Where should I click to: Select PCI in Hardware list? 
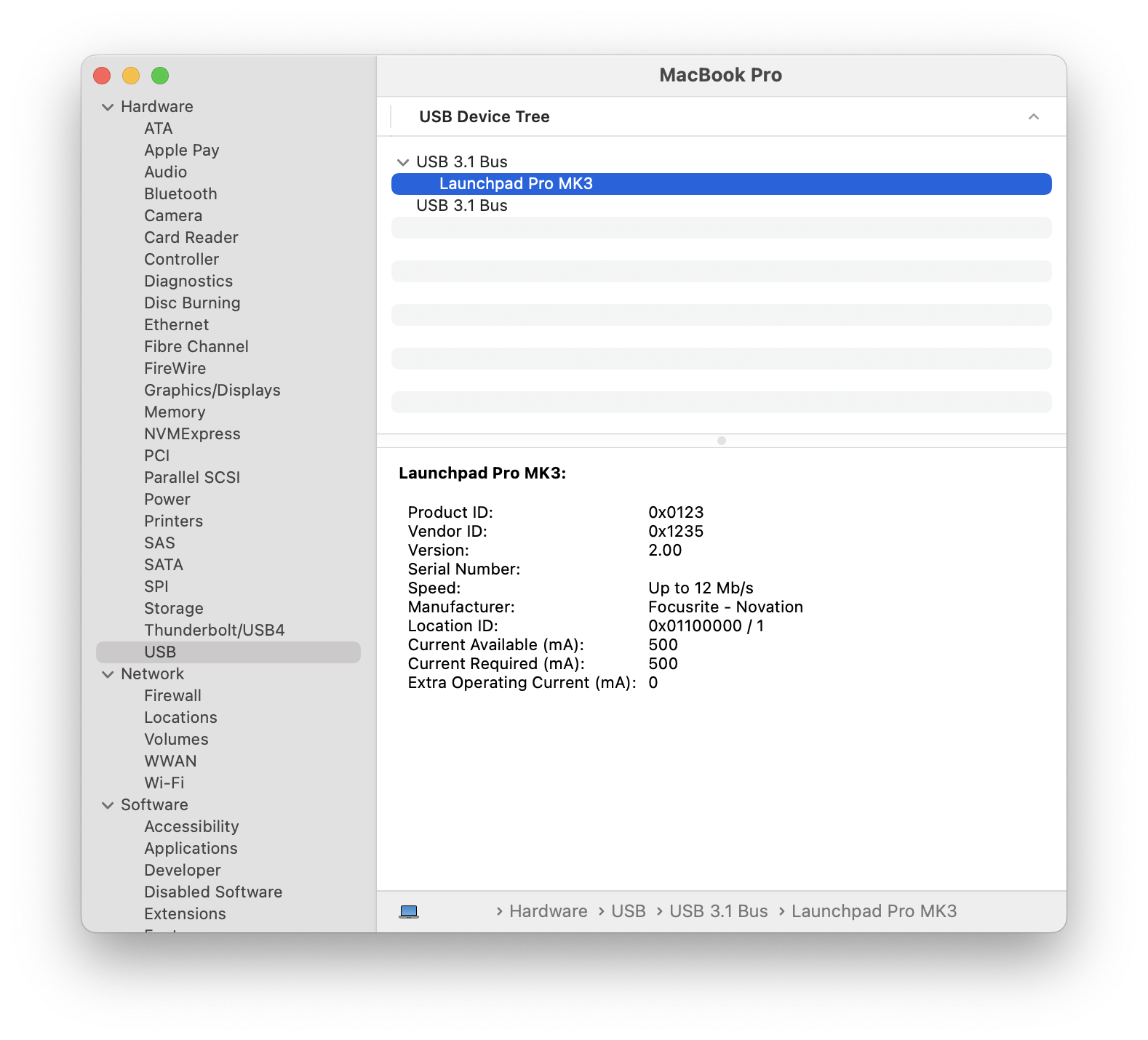click(157, 456)
